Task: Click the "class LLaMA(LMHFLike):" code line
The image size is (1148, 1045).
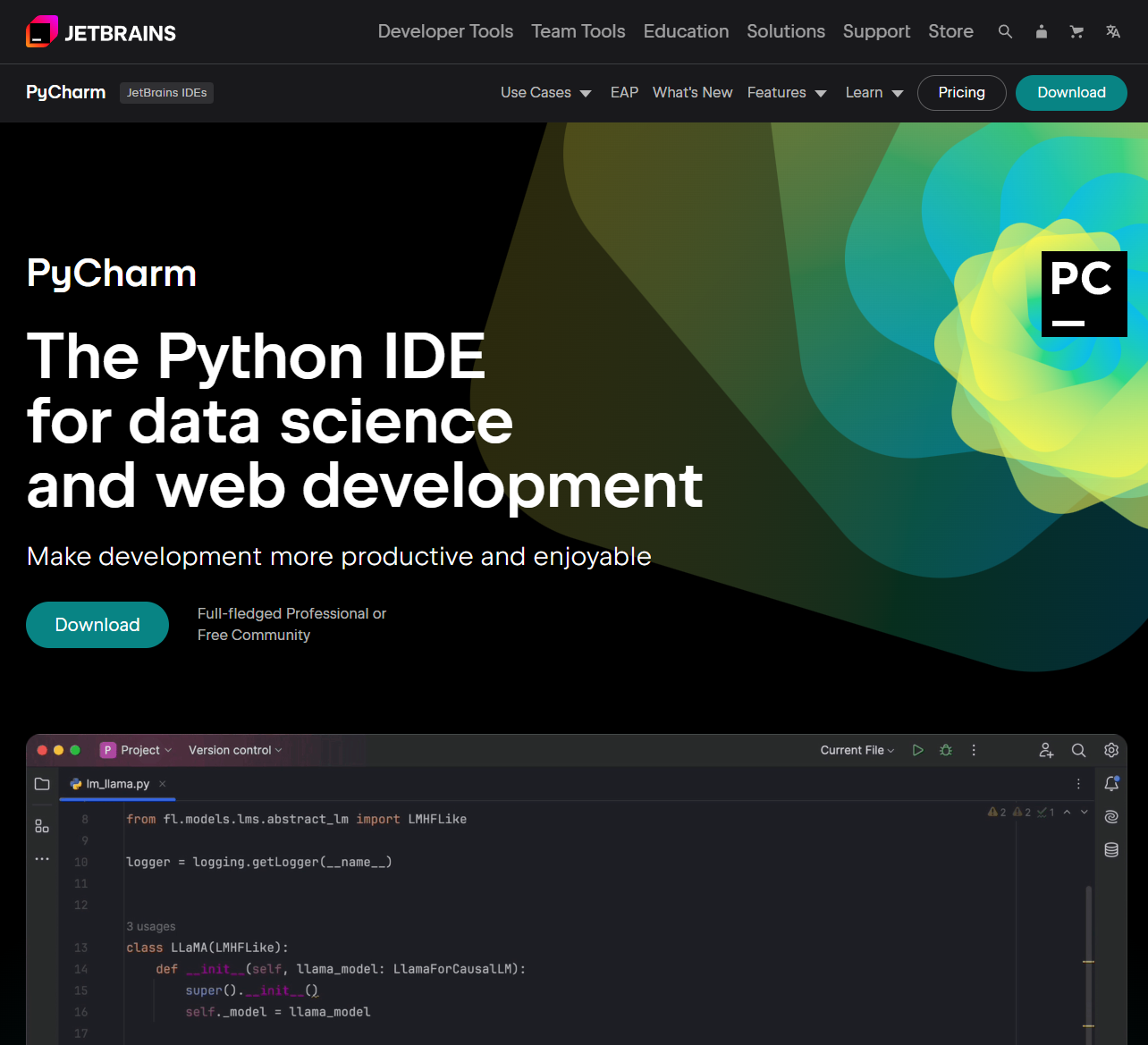Action: point(207,948)
